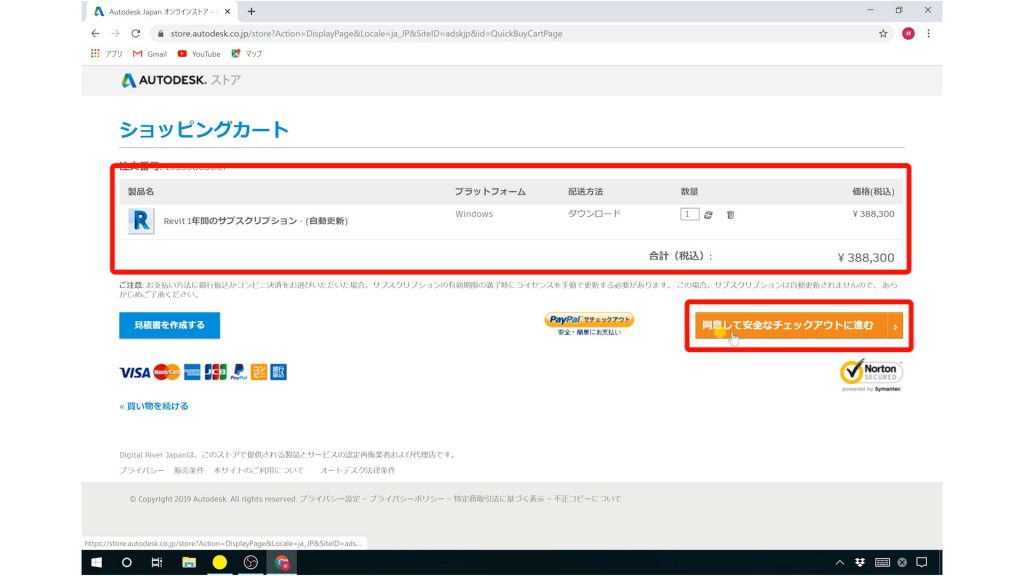Click the MasterCard payment icon
Viewport: 1024px width, 576px height.
coord(166,371)
